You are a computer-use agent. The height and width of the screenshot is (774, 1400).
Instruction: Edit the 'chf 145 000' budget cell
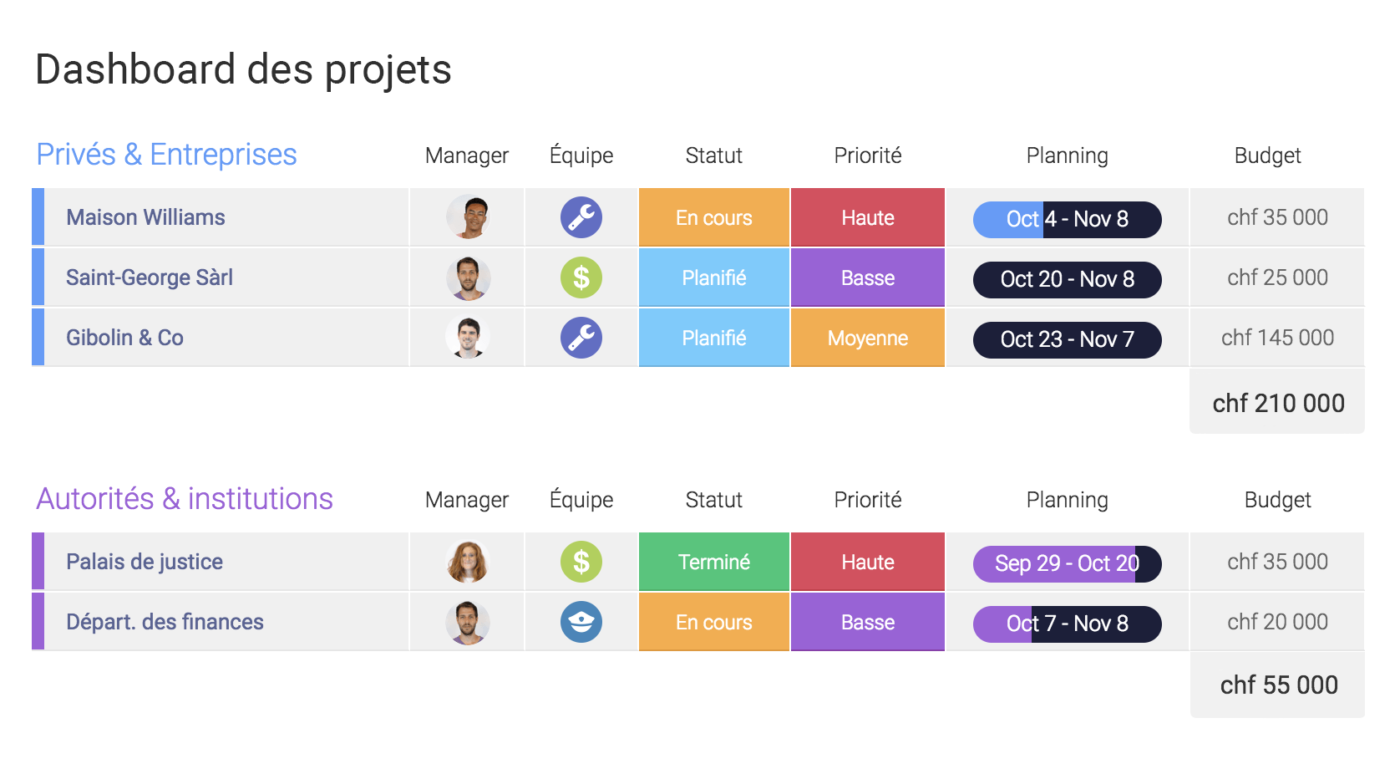click(x=1277, y=337)
